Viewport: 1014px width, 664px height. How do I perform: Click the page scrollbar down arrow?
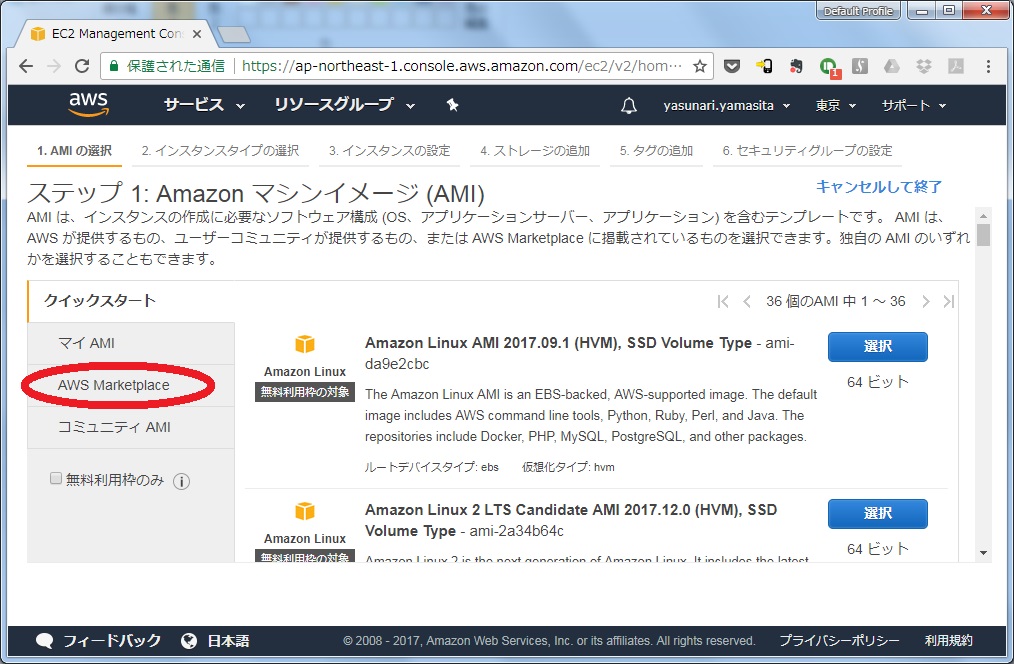pos(984,553)
